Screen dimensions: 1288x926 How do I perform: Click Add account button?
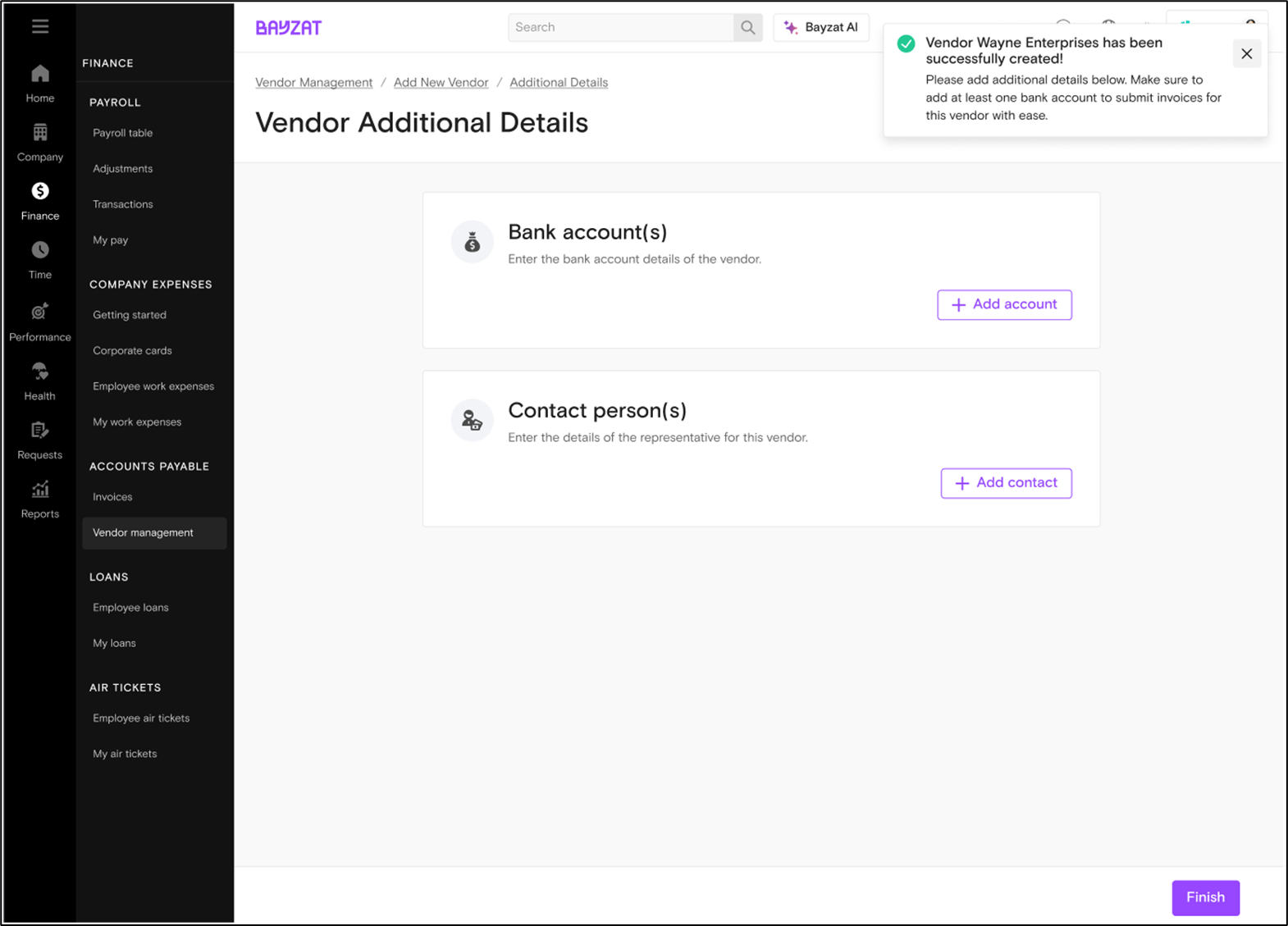point(1004,304)
